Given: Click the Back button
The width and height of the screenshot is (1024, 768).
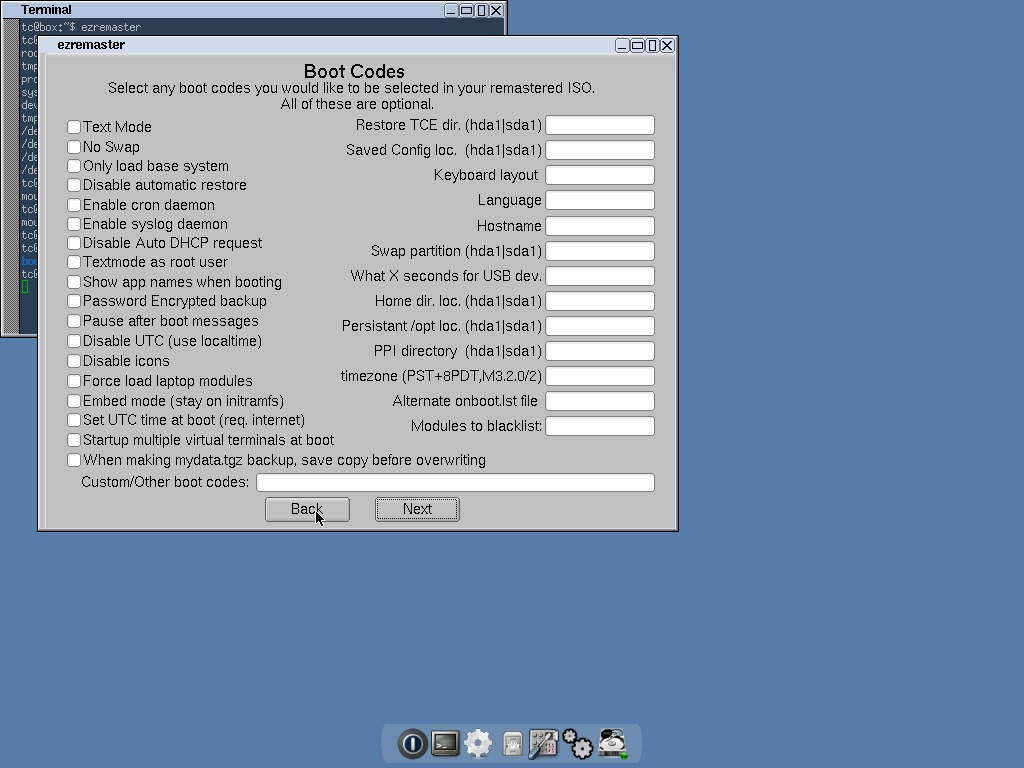Looking at the screenshot, I should point(307,509).
